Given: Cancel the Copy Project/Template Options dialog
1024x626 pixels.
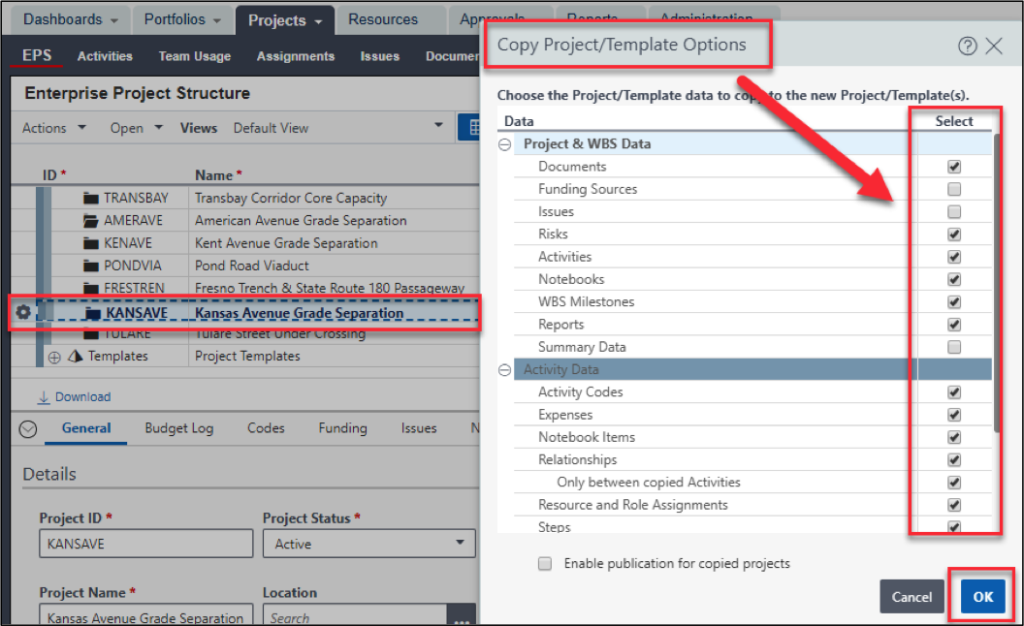Looking at the screenshot, I should tap(911, 596).
